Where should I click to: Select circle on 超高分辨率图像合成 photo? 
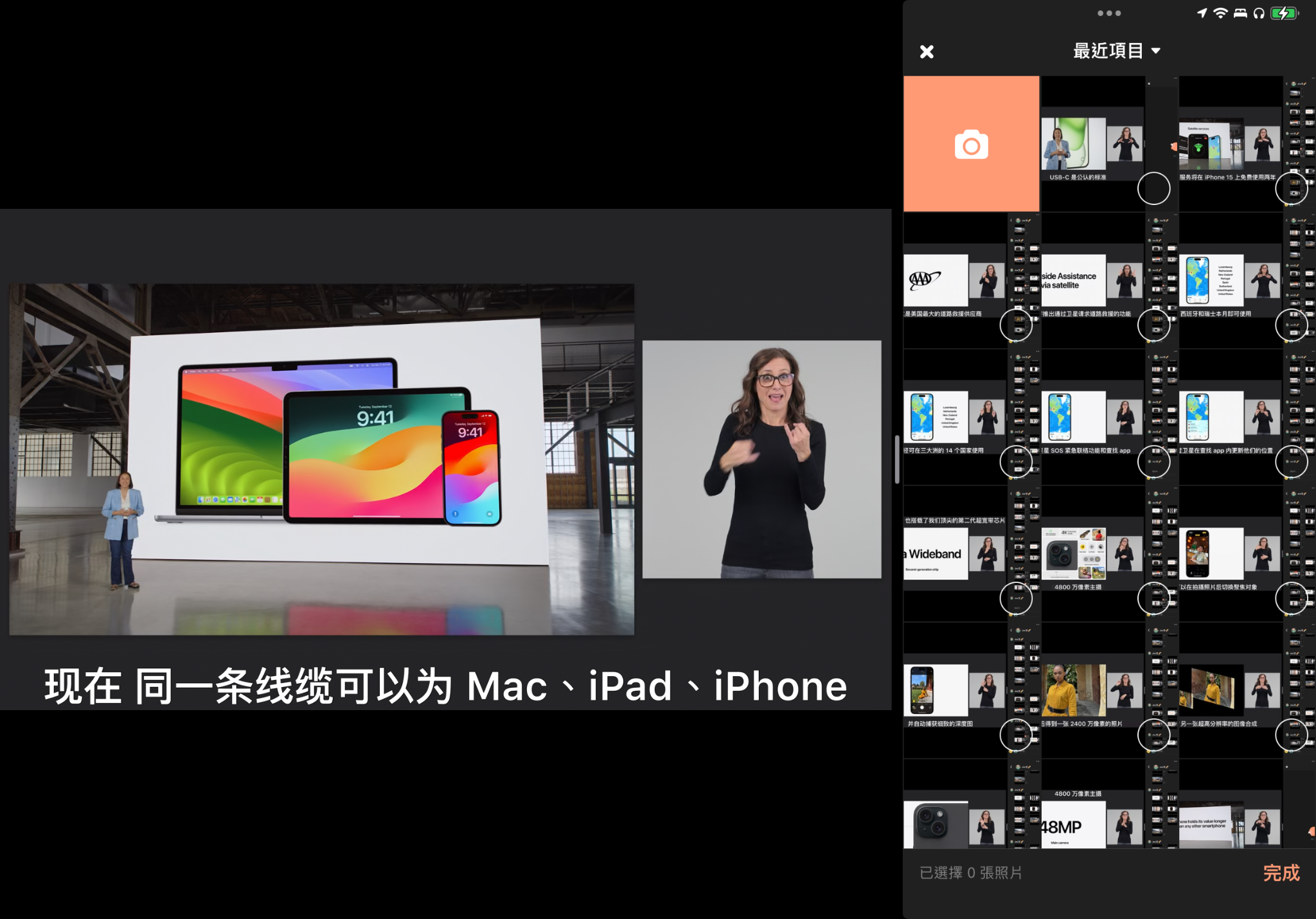(x=1291, y=735)
